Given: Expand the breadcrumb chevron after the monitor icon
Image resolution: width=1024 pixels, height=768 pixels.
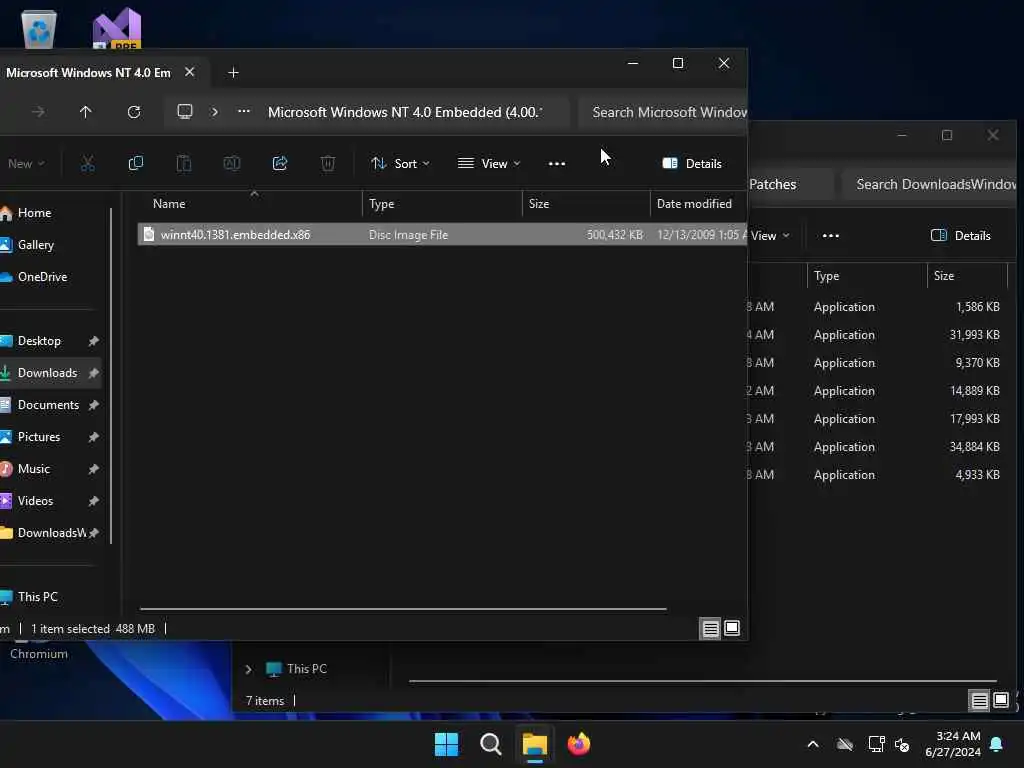Looking at the screenshot, I should (x=214, y=112).
